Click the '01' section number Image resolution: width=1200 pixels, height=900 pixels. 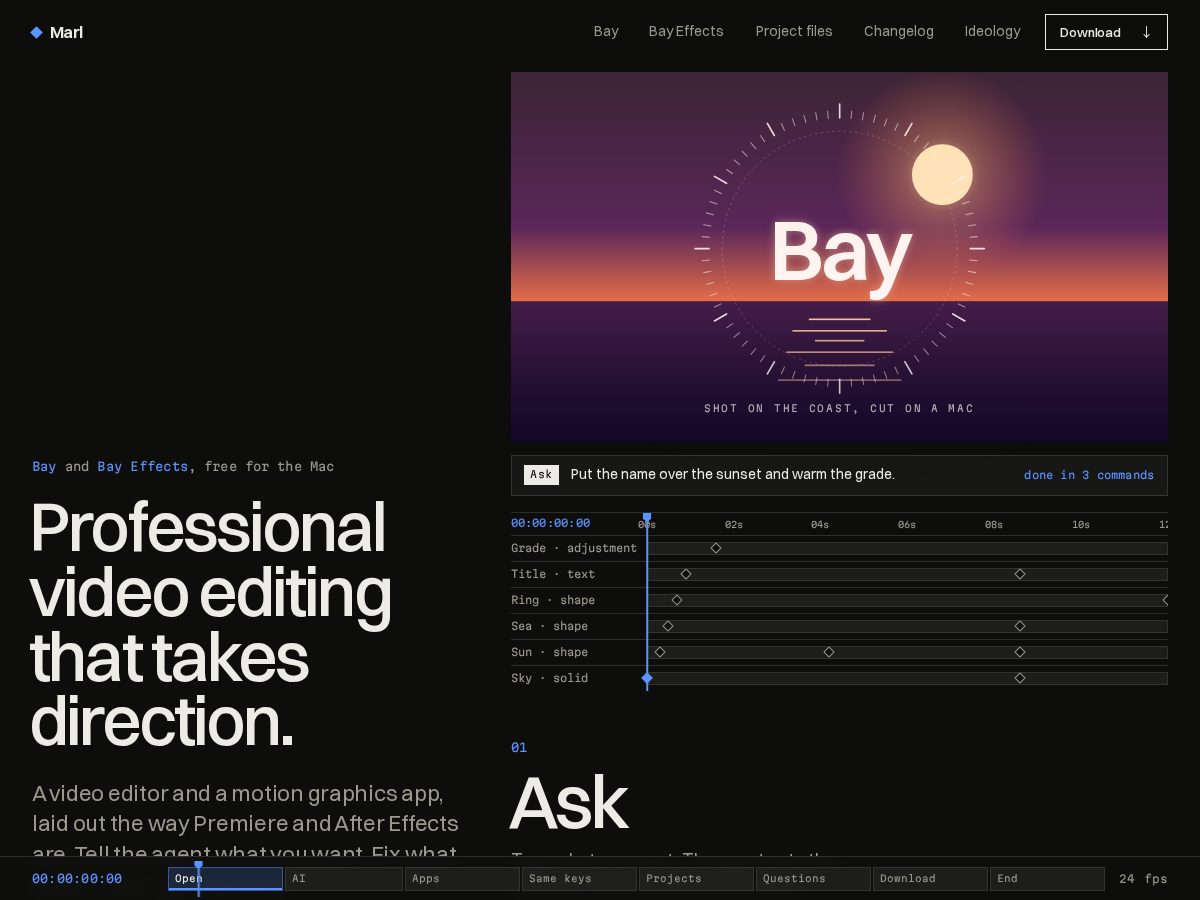(519, 747)
